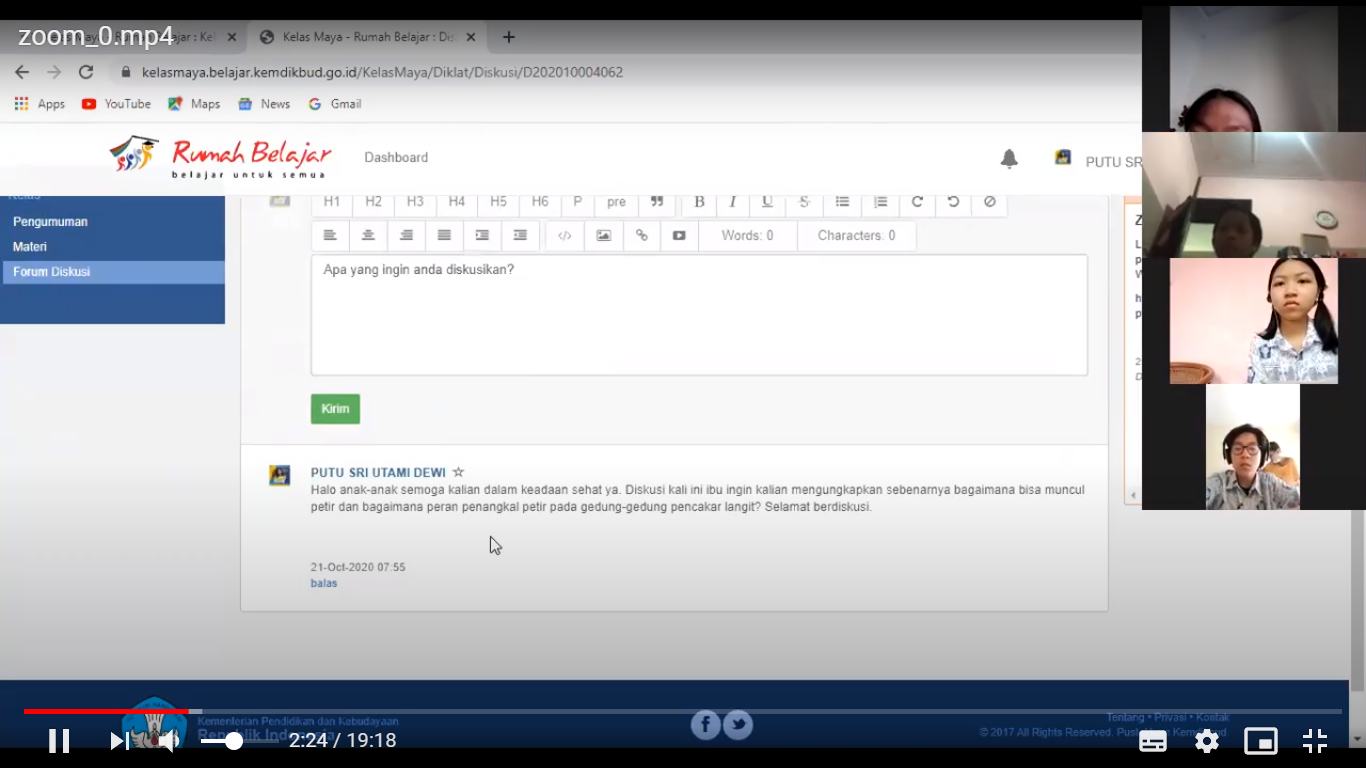Click into the discussion text area
1366x768 pixels.
pos(699,315)
